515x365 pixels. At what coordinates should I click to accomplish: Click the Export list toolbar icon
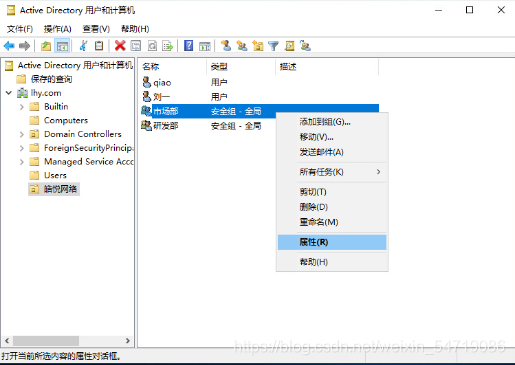click(x=167, y=46)
